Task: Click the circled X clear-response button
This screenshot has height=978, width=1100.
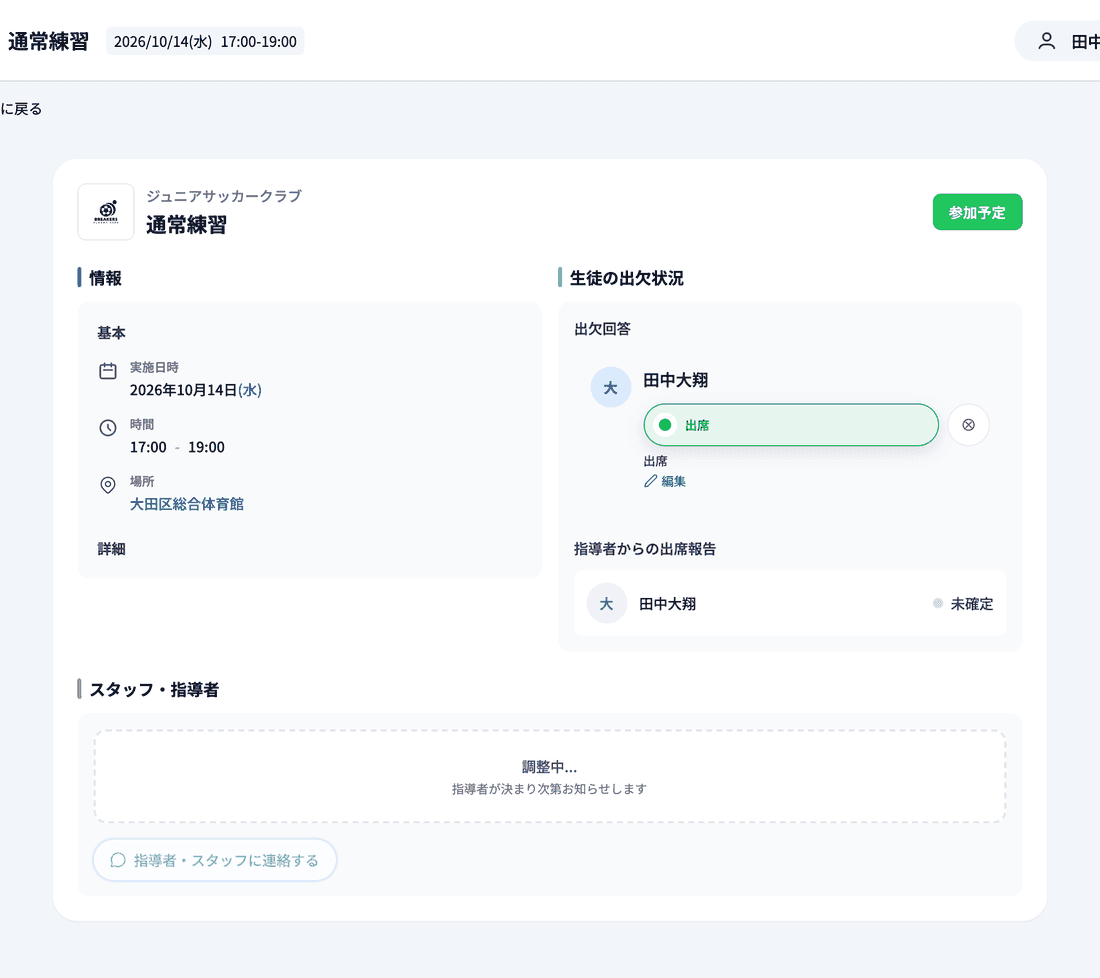Action: point(968,425)
